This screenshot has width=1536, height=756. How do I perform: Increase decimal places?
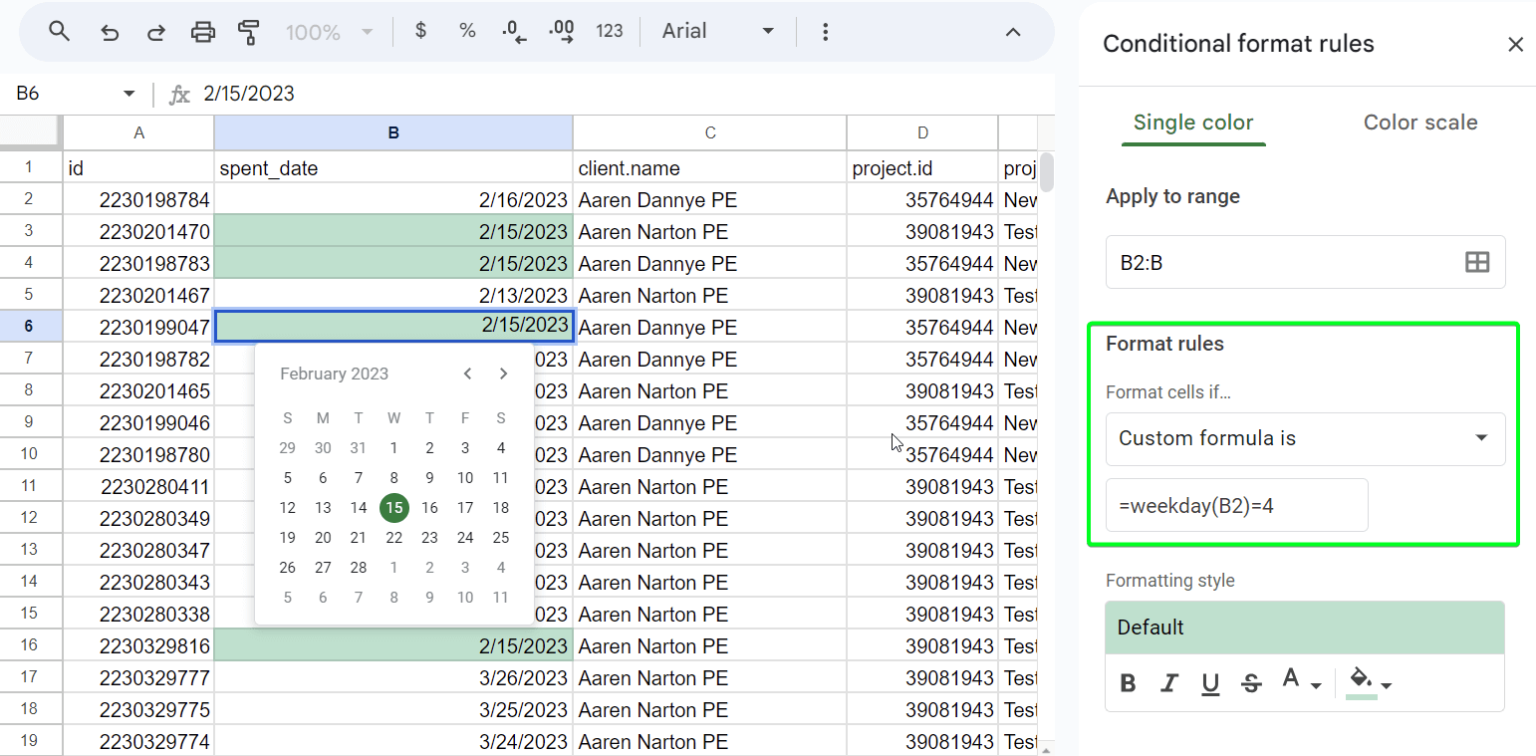(560, 31)
